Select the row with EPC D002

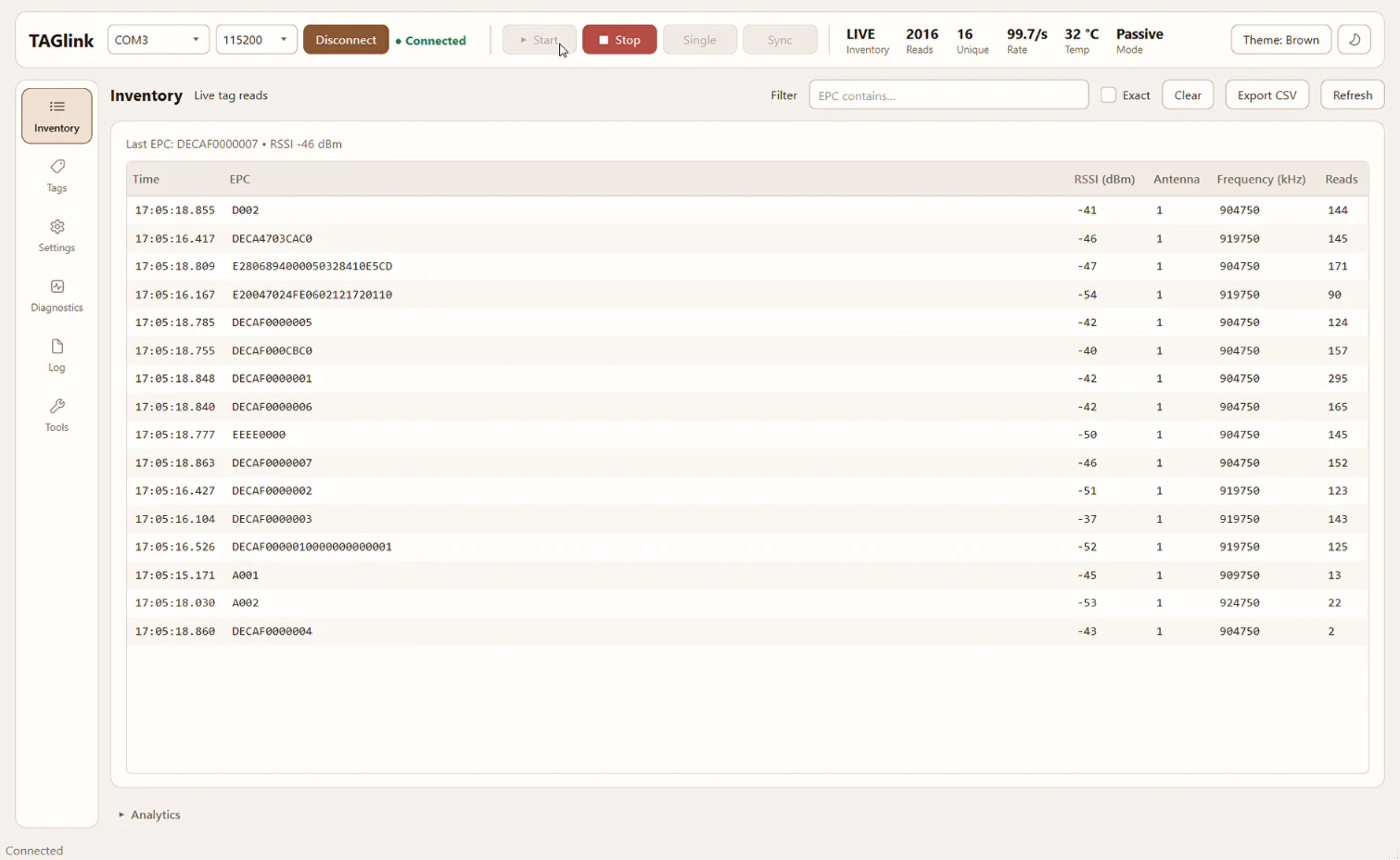747,210
